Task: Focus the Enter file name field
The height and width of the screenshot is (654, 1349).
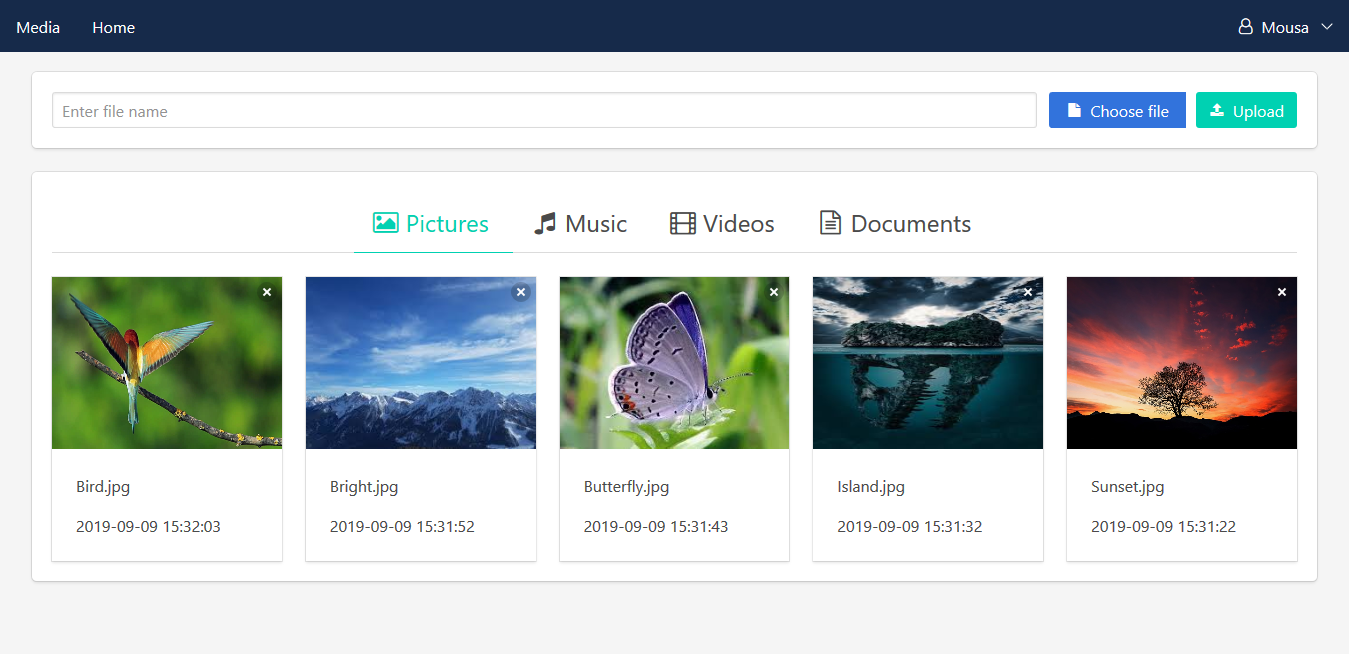Action: [544, 111]
